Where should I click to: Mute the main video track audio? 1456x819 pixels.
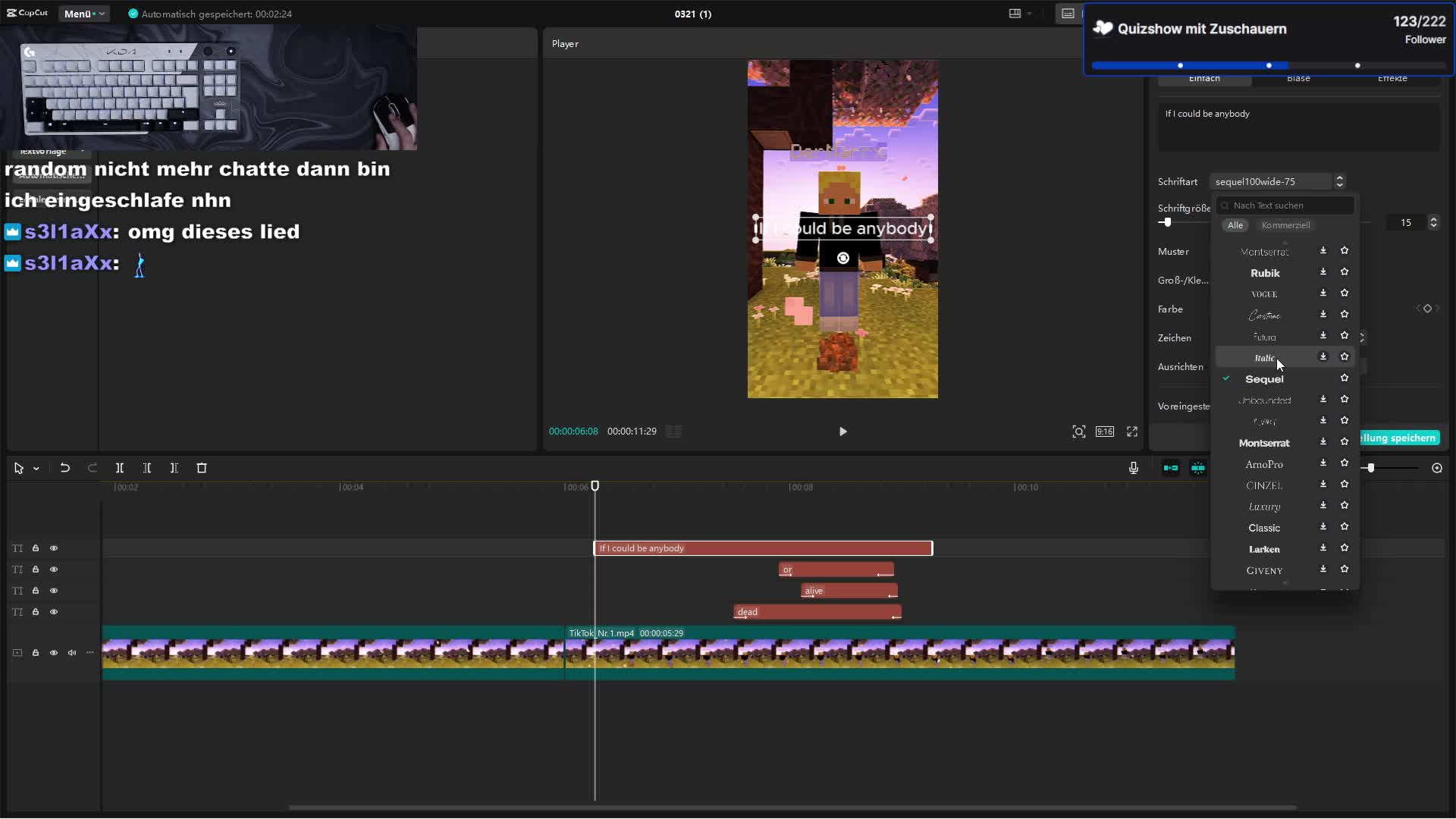[72, 653]
